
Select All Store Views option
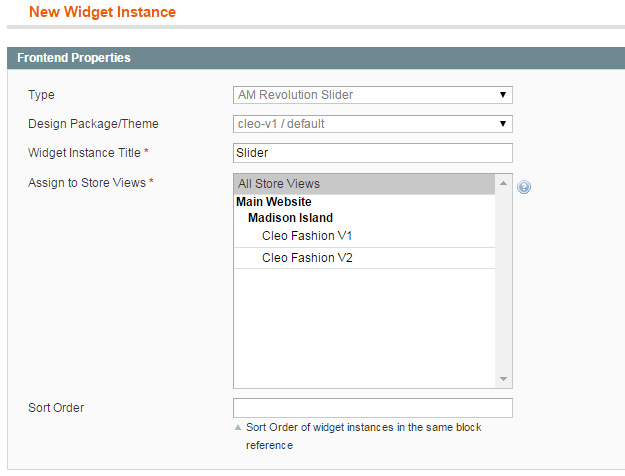(x=364, y=184)
